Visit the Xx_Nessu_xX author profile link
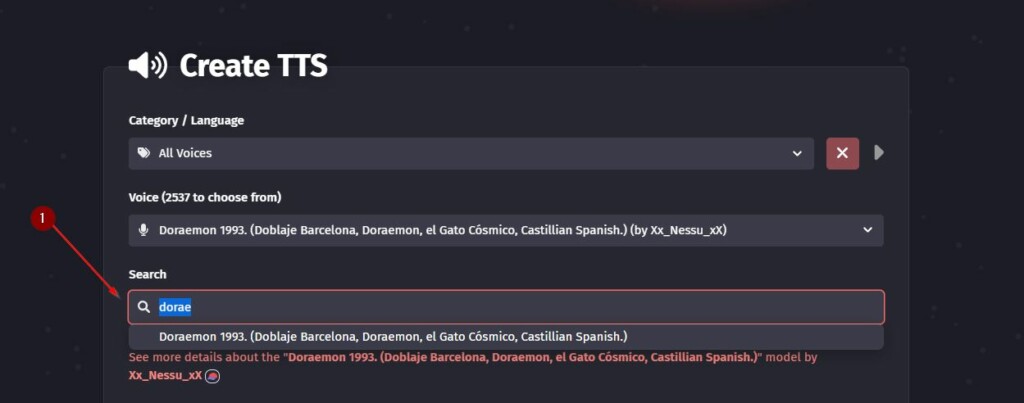This screenshot has height=403, width=1024. [165, 376]
